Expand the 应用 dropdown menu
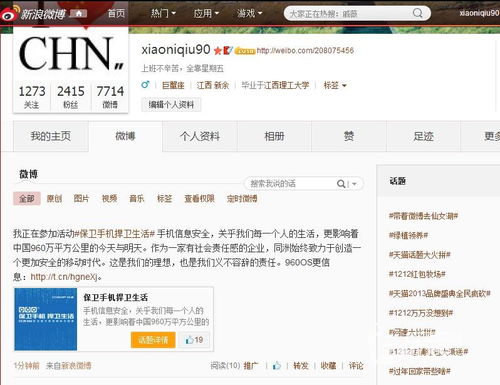 [x=206, y=13]
